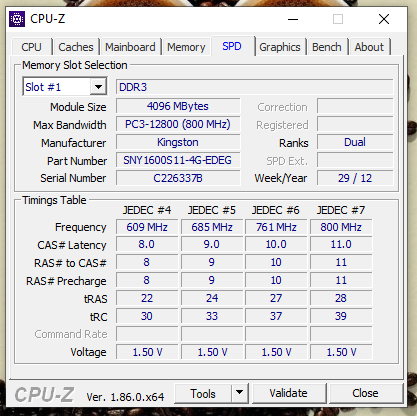417x416 pixels.
Task: Close the CPU-Z window with X
Action: tap(384, 19)
